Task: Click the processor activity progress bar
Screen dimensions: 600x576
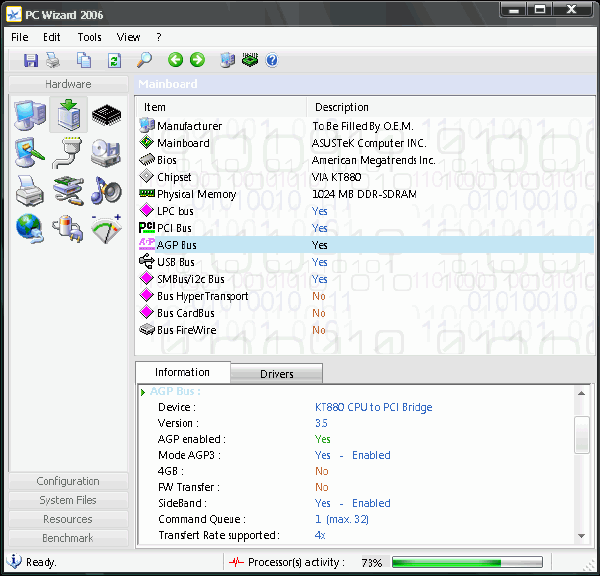Action: point(467,562)
